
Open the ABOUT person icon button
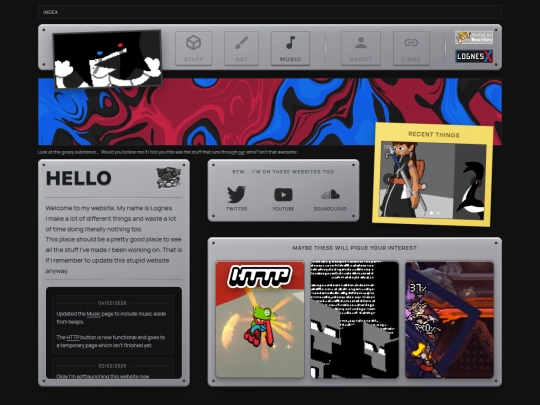tap(361, 48)
